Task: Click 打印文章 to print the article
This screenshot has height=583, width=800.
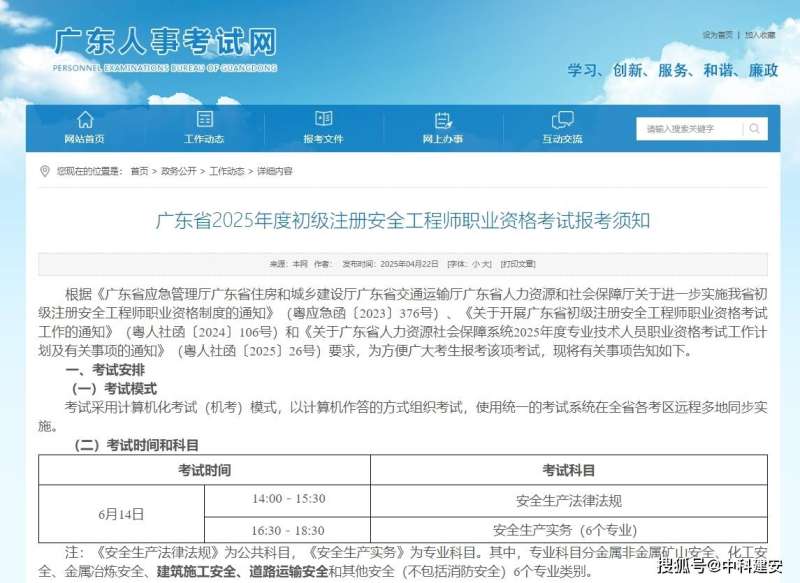Action: (x=519, y=263)
